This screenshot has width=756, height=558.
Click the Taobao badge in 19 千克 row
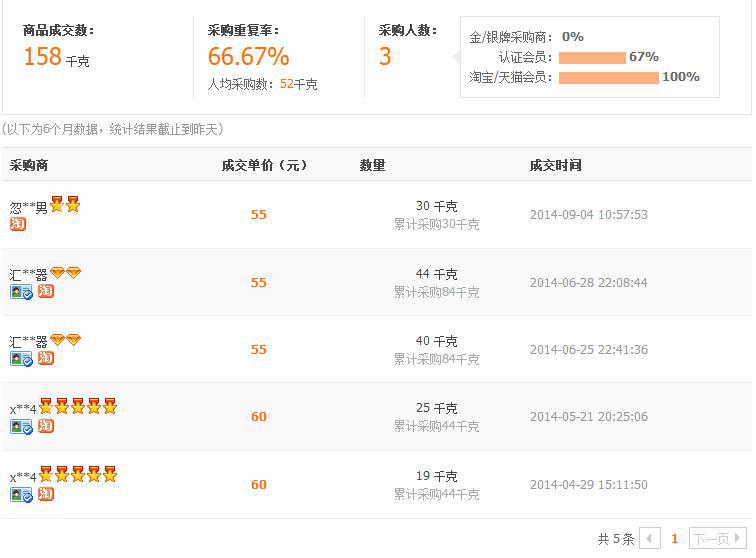pos(46,494)
